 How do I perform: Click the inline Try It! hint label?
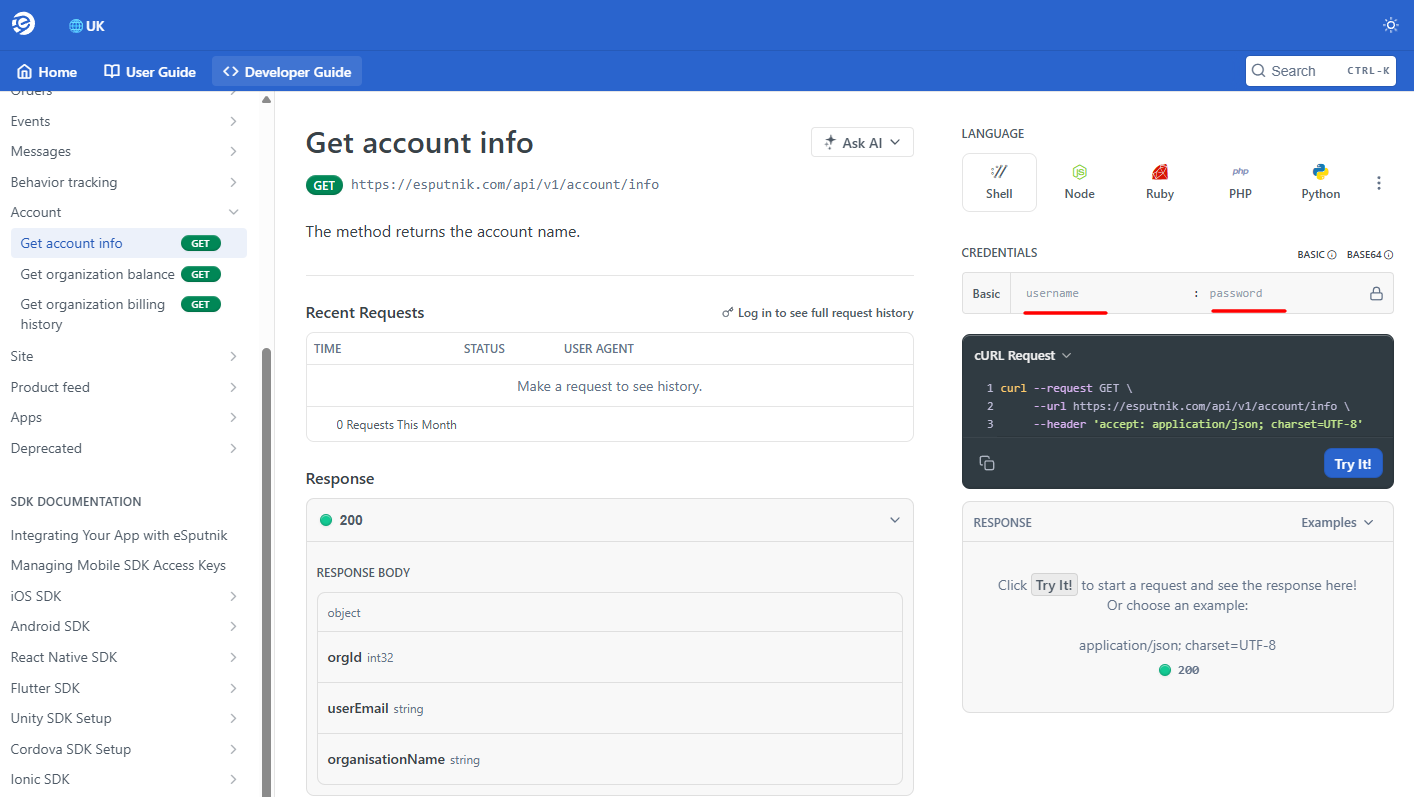[1054, 585]
